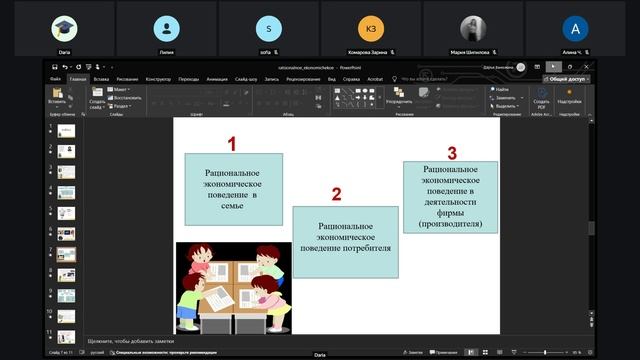Screen dimensions: 640x360
Task: Expand the shapes gallery more arrow
Action: pyautogui.click(x=380, y=98)
